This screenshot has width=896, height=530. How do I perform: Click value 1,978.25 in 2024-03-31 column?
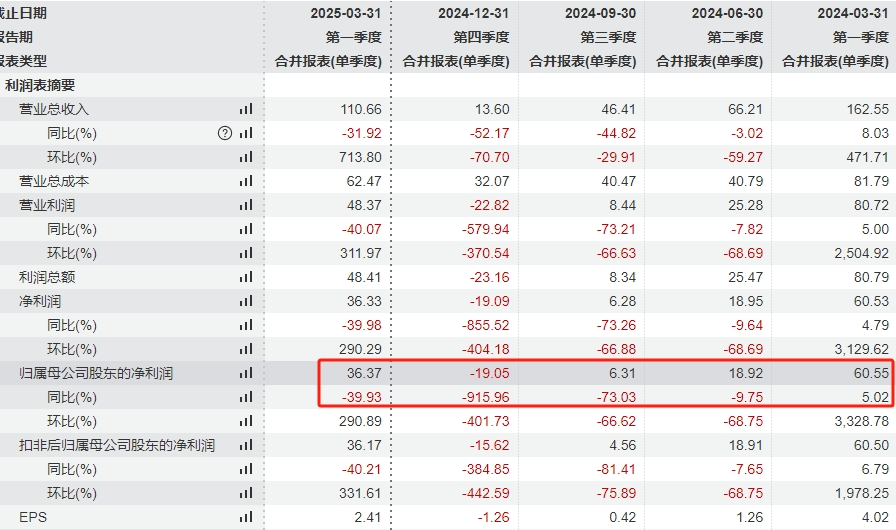(862, 493)
